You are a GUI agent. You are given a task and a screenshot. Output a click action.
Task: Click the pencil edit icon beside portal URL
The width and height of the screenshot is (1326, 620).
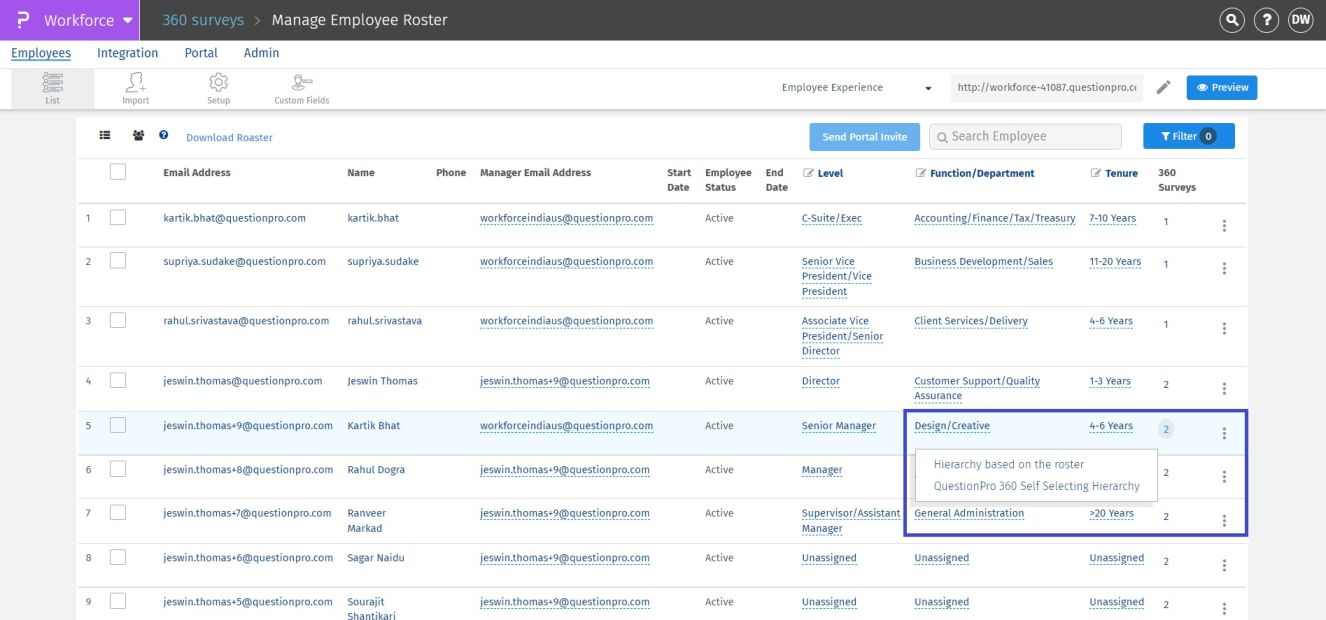(1163, 88)
